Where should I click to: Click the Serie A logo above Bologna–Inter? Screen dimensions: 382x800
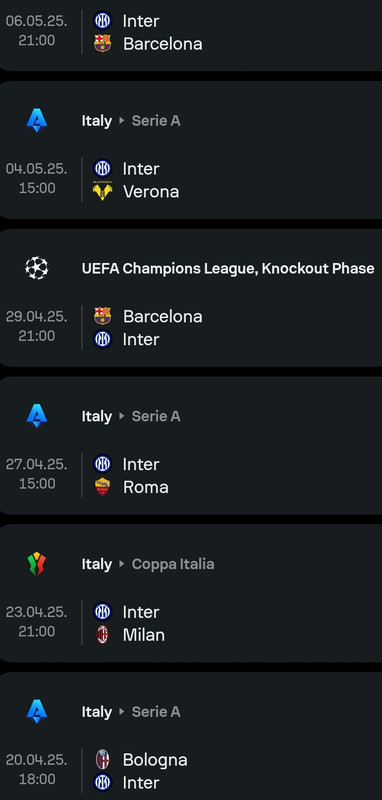37,712
